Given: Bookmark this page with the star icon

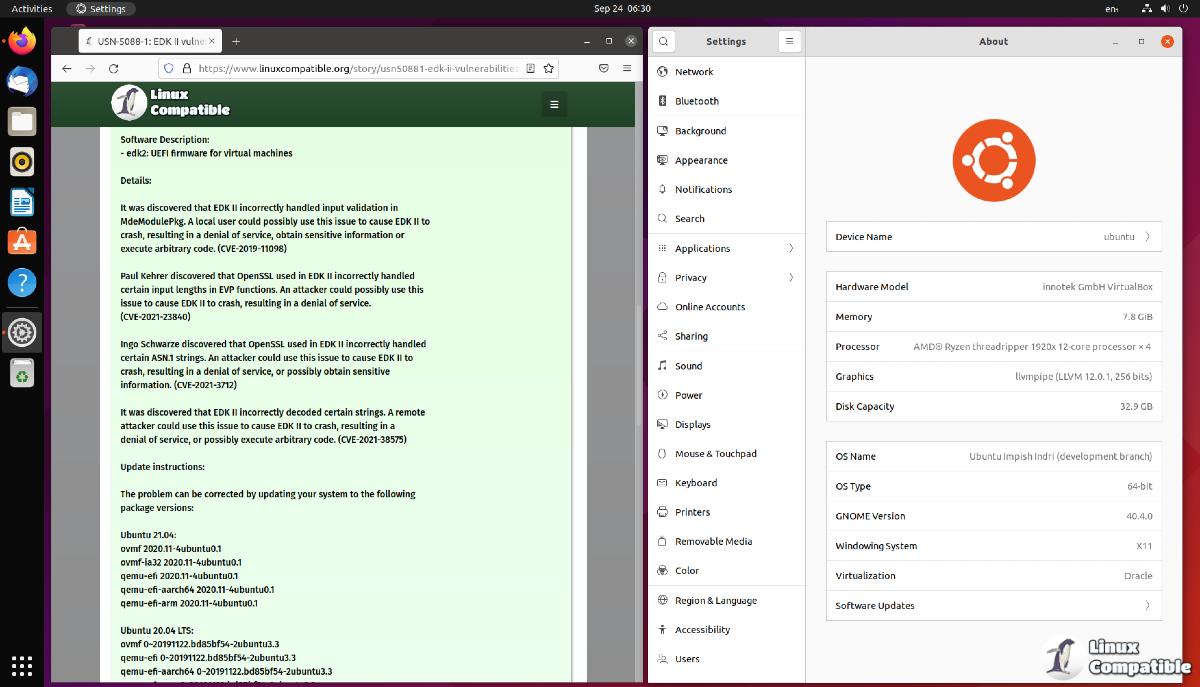Looking at the screenshot, I should (x=548, y=68).
